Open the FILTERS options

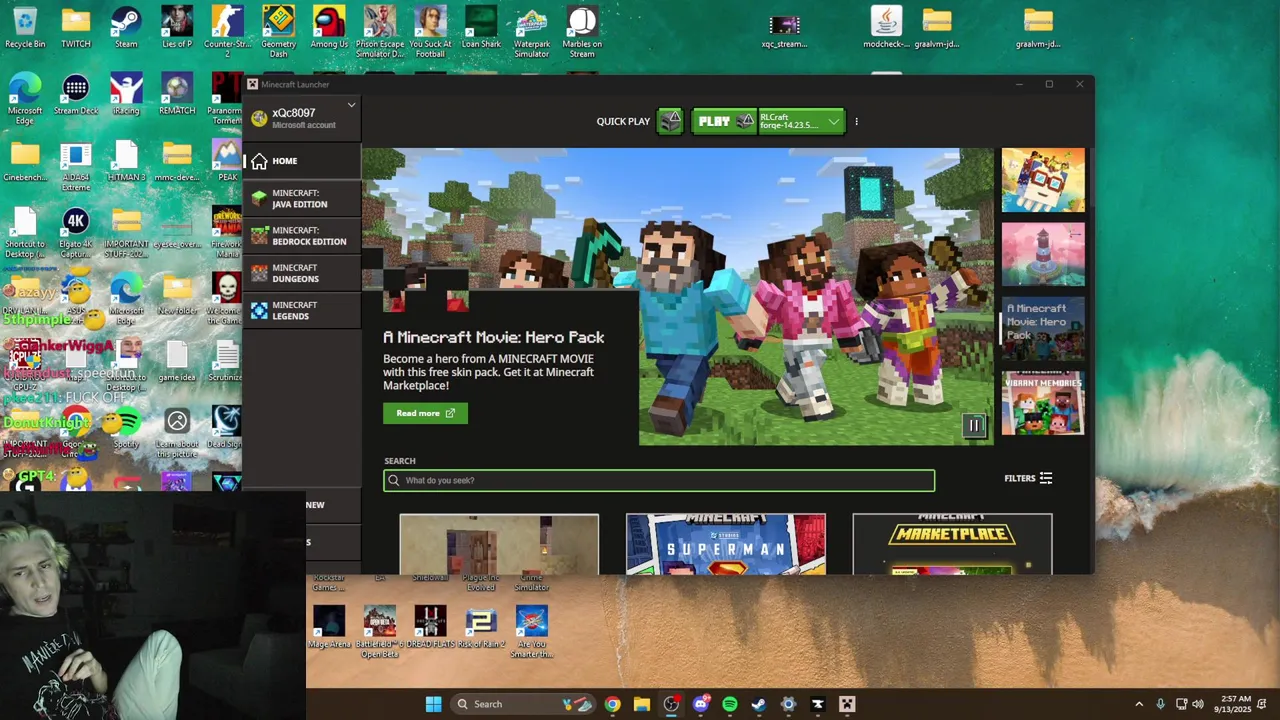[1028, 479]
